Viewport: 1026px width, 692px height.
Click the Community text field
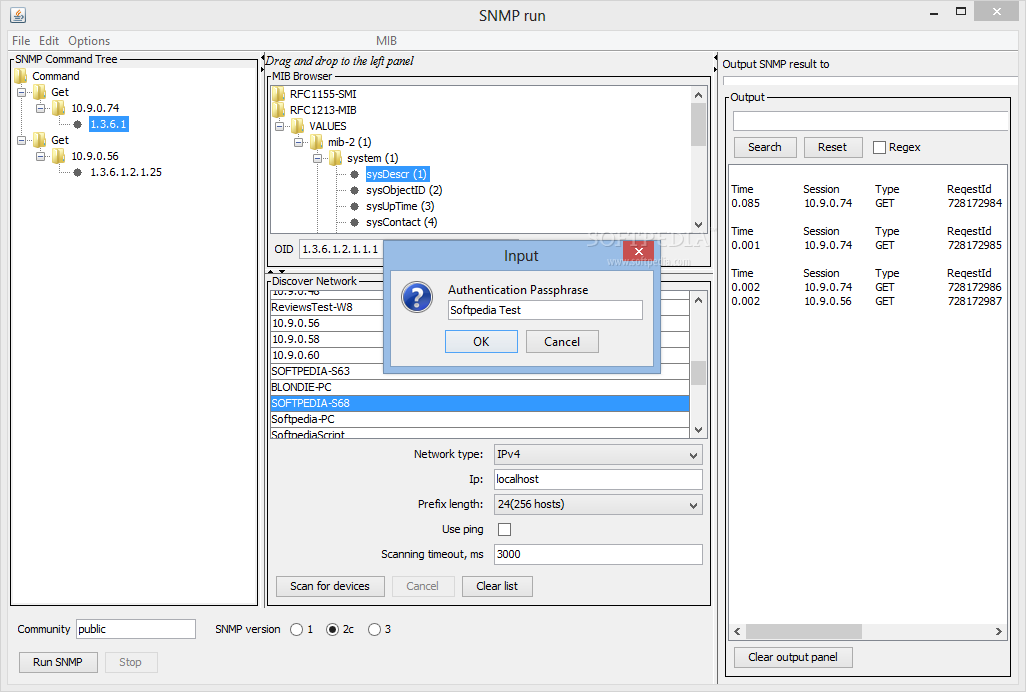136,629
